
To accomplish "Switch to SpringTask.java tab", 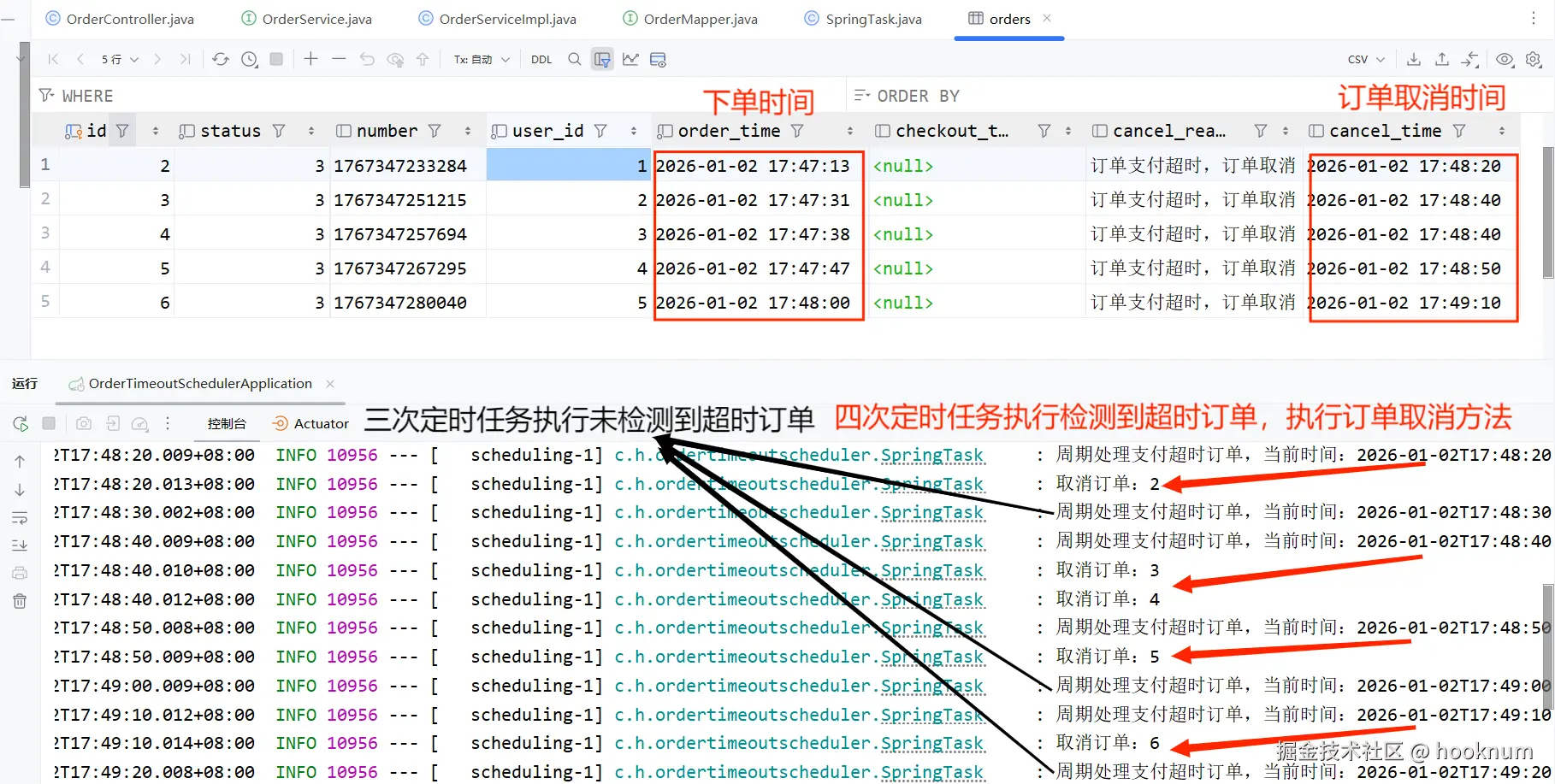I will [x=863, y=19].
